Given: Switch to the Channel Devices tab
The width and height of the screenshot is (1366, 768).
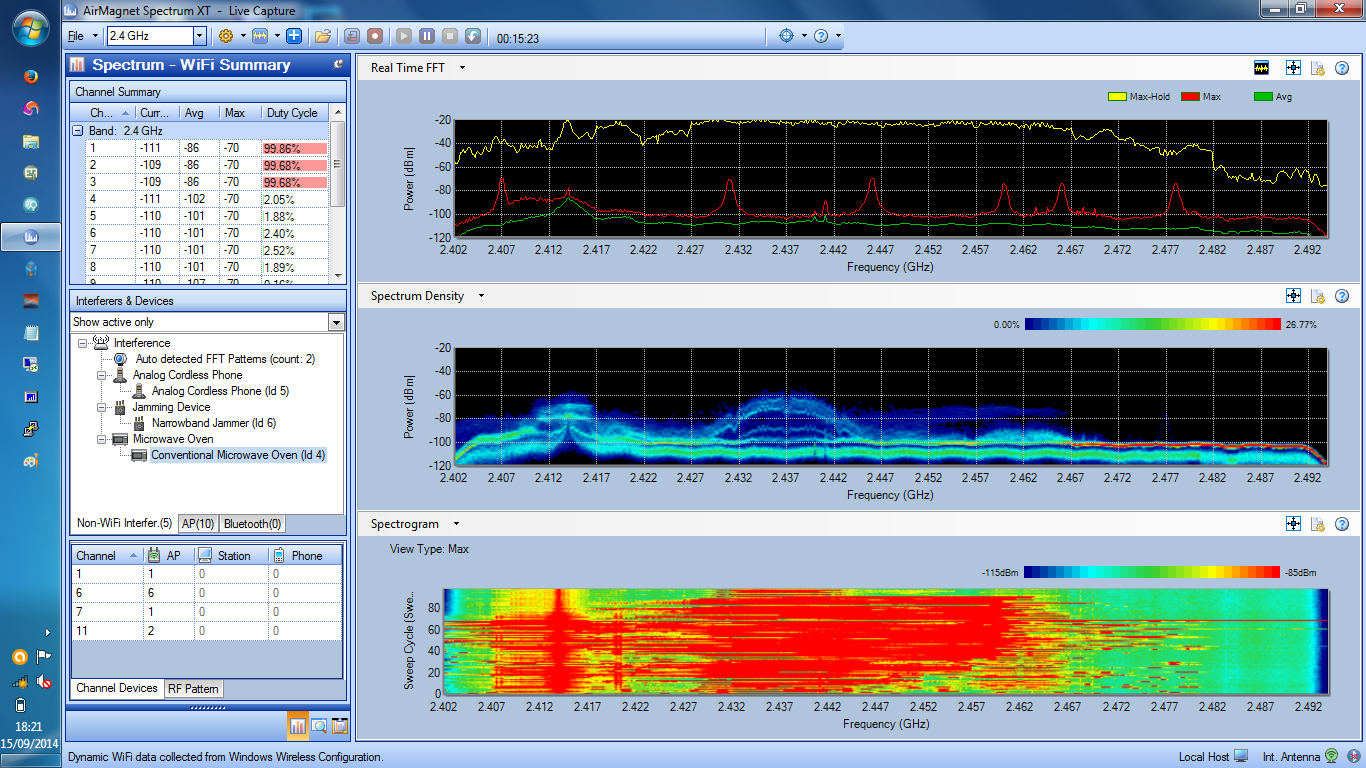Looking at the screenshot, I should tap(117, 688).
